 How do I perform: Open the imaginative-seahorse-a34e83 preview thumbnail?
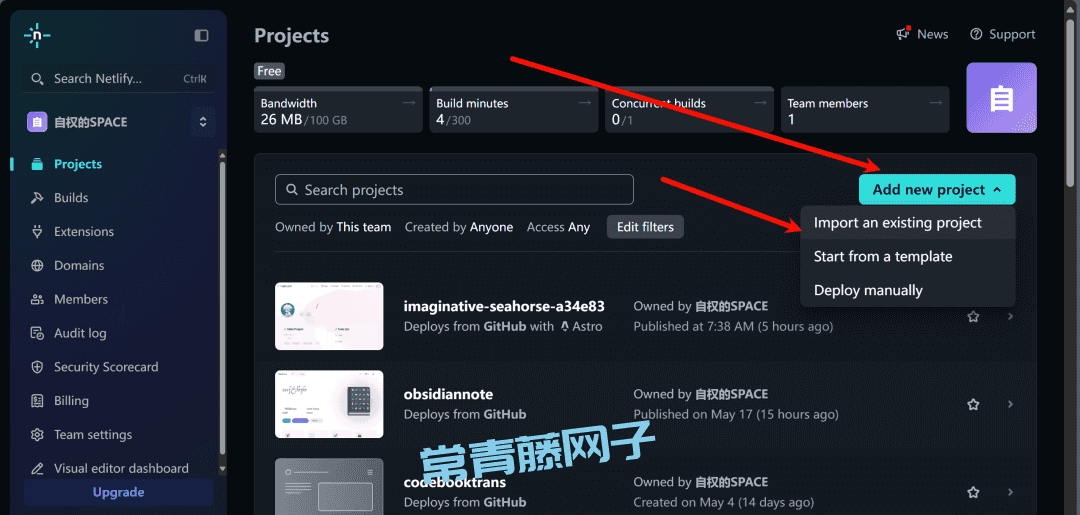pyautogui.click(x=329, y=316)
